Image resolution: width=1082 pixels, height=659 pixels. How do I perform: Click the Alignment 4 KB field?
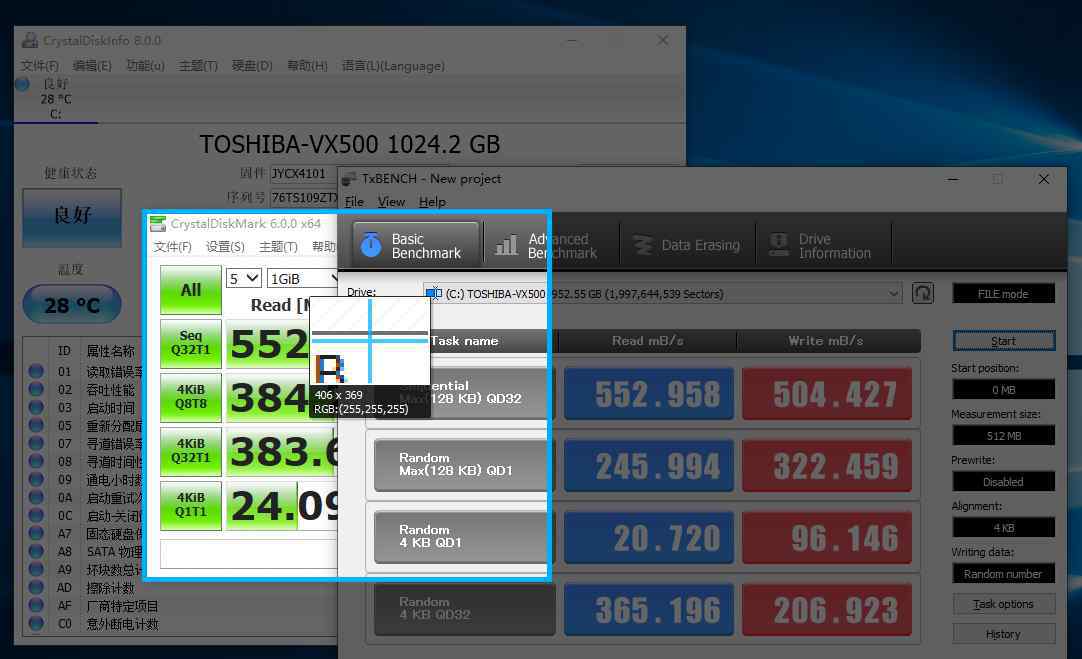[x=1003, y=527]
